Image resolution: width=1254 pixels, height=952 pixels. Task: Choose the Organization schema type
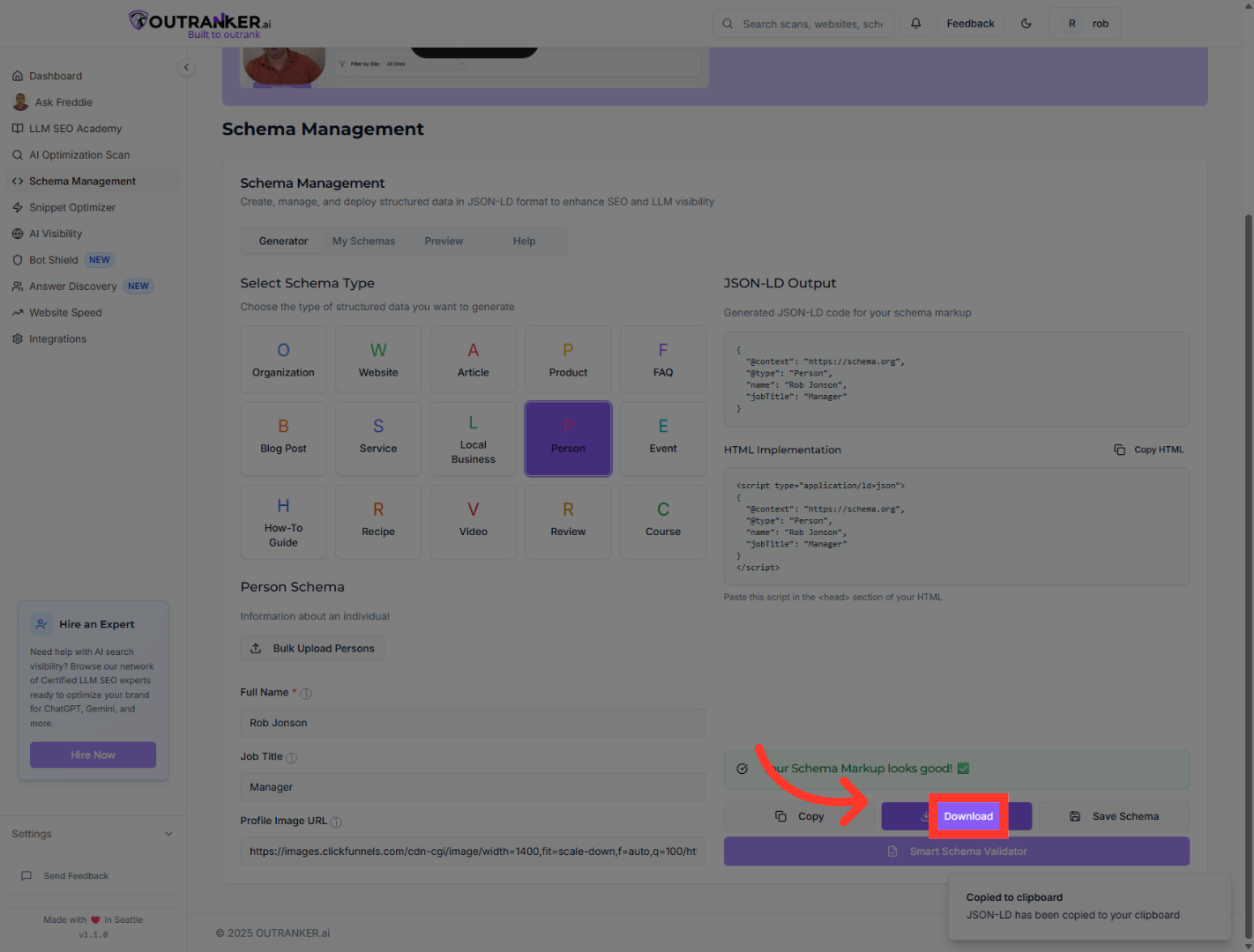283,360
